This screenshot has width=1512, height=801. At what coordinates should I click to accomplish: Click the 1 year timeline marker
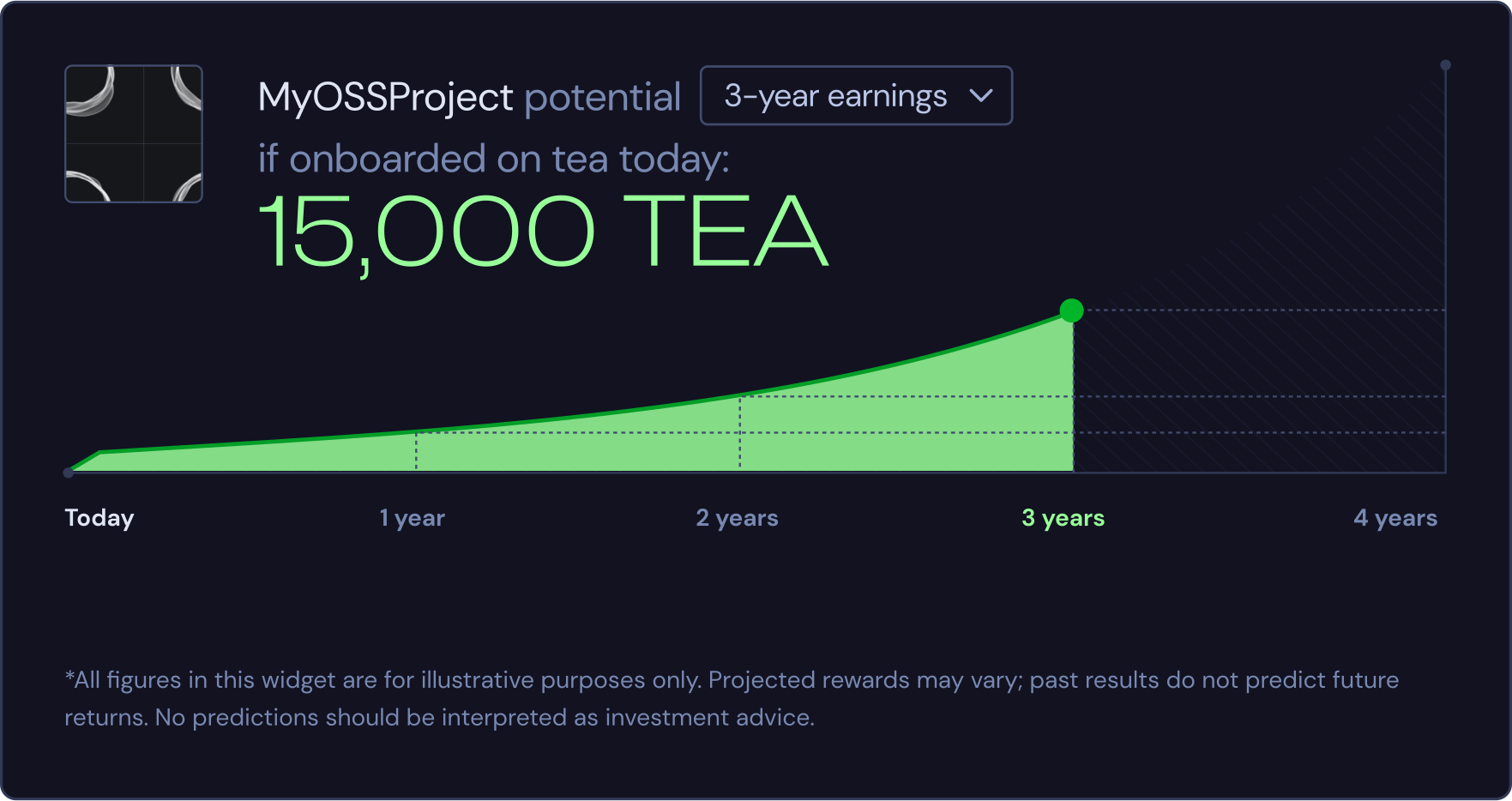point(413,517)
